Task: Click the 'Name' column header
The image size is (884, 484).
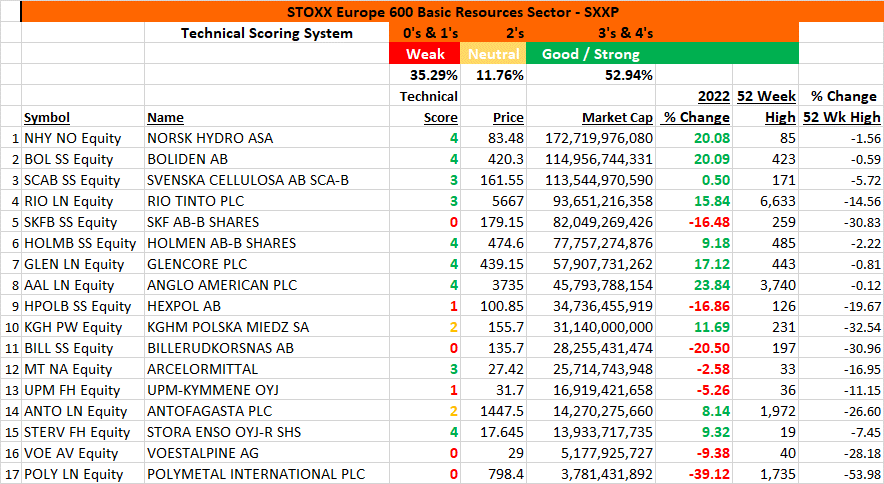Action: click(x=165, y=117)
